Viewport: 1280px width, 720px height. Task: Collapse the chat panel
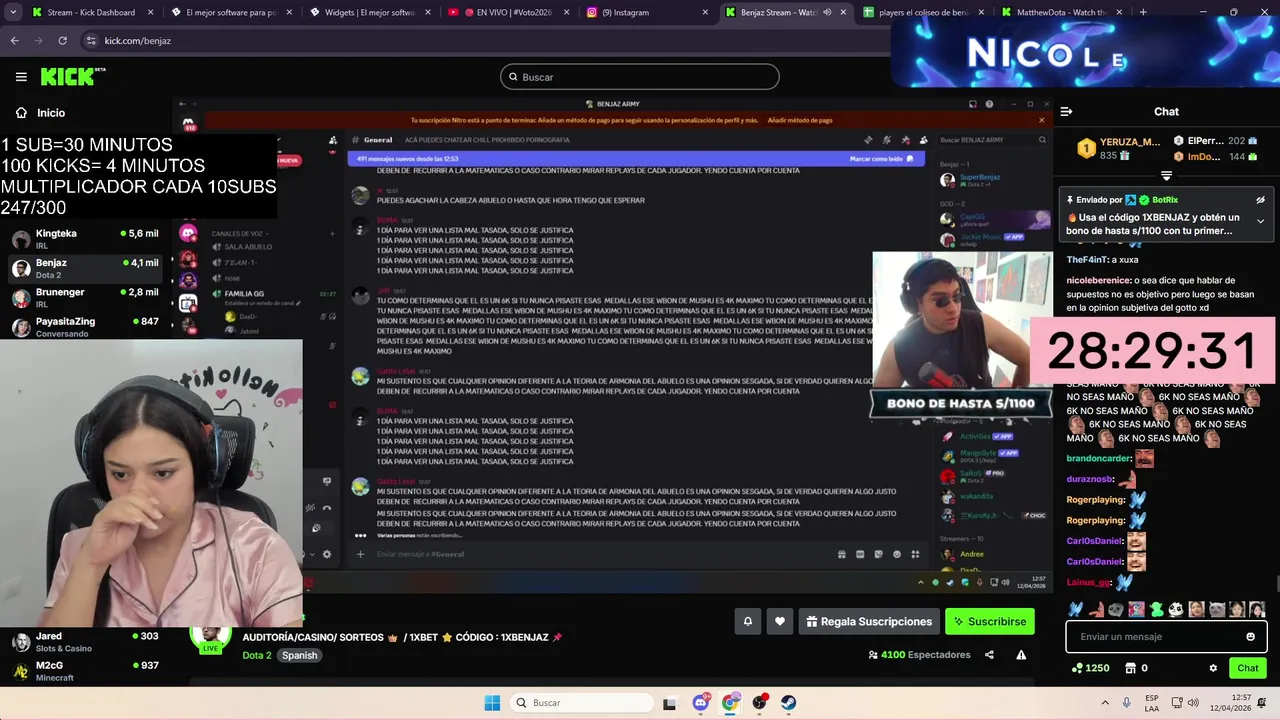coord(1066,112)
